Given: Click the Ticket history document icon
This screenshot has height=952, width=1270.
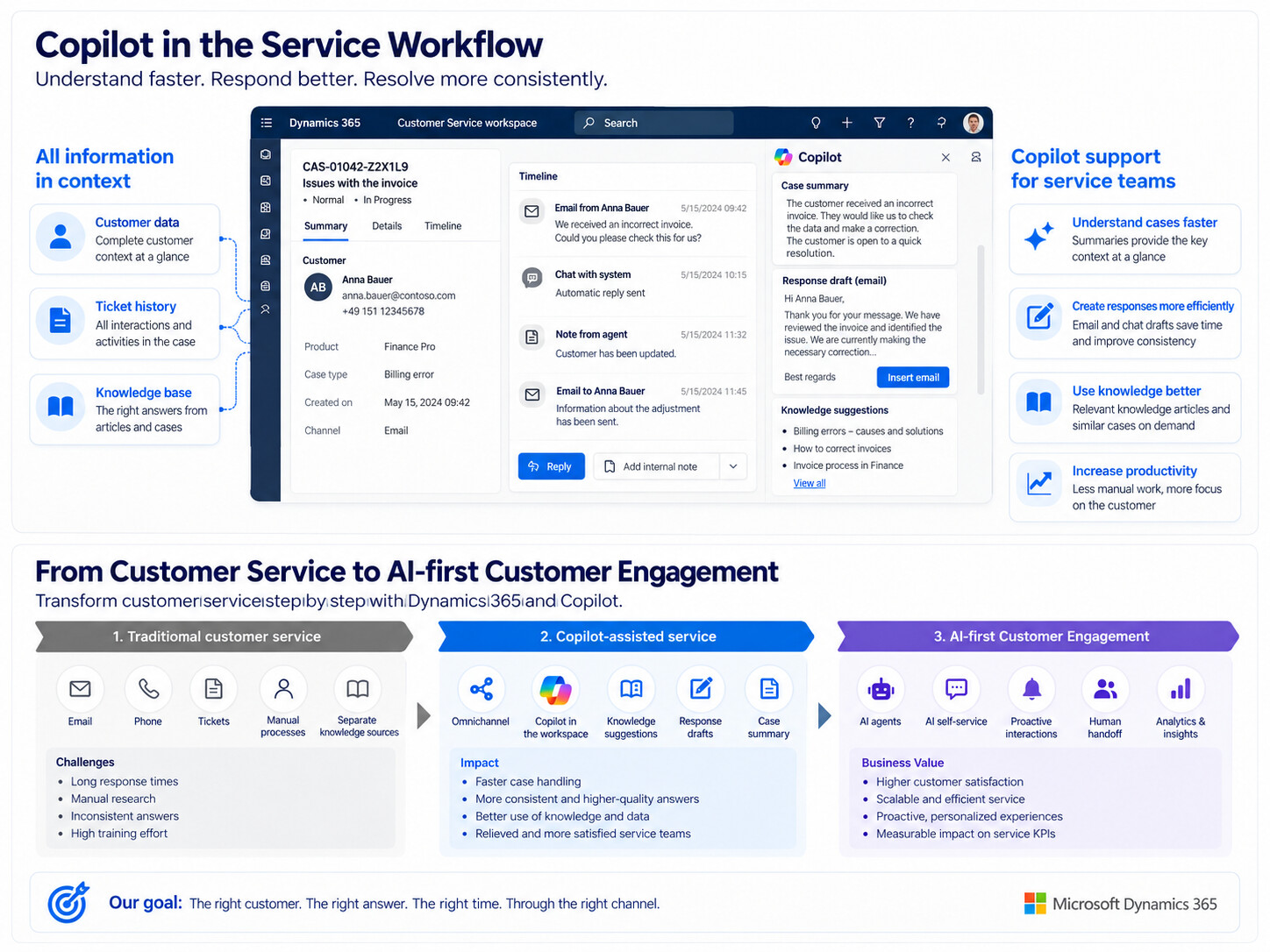Looking at the screenshot, I should coord(61,320).
